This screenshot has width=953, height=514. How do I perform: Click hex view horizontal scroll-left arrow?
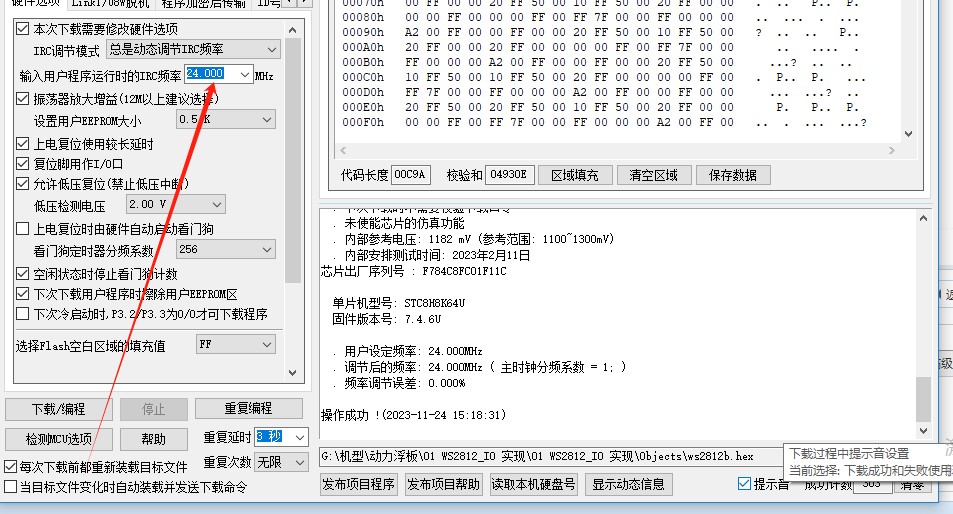tap(343, 150)
